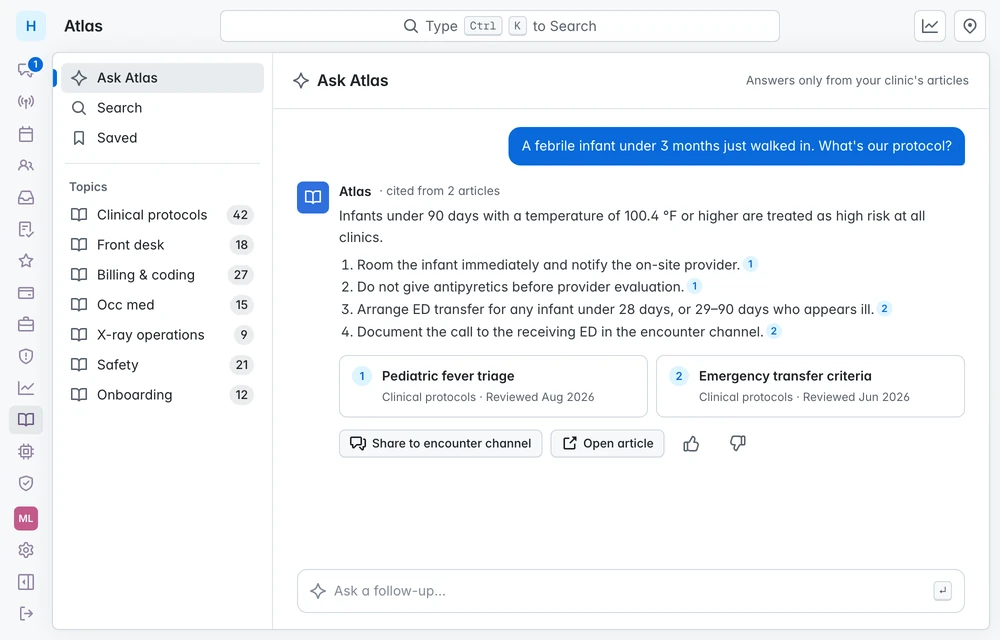The width and height of the screenshot is (1000, 640).
Task: Open the Pediatric fever triage citation card
Action: pyautogui.click(x=493, y=386)
